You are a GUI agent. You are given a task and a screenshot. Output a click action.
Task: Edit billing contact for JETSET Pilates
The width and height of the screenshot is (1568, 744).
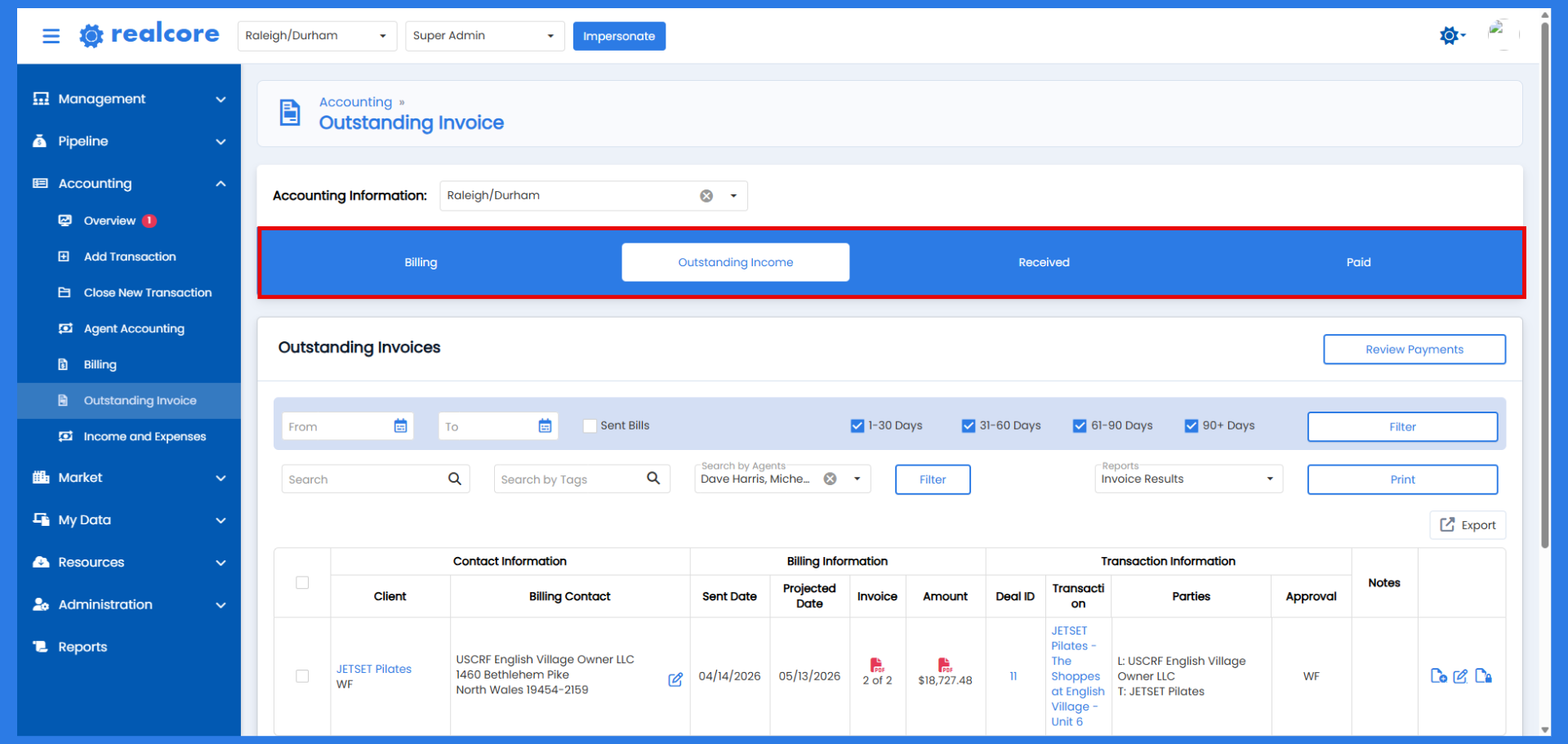click(675, 679)
